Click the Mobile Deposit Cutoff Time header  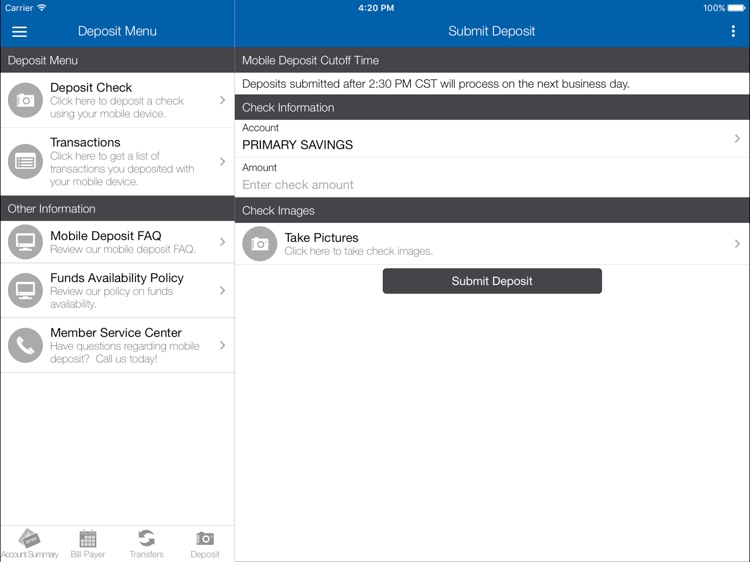tap(492, 60)
